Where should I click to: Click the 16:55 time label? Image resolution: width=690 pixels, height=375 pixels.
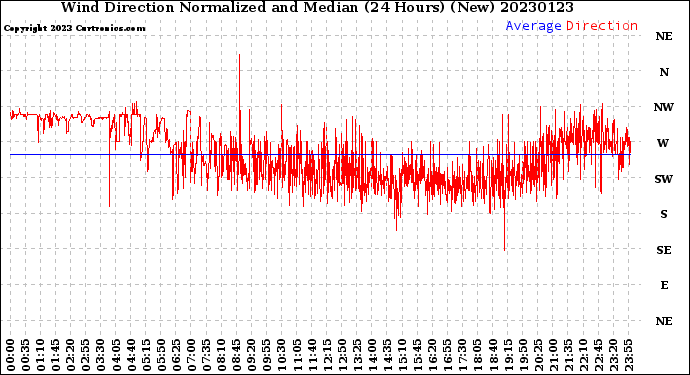point(448,356)
